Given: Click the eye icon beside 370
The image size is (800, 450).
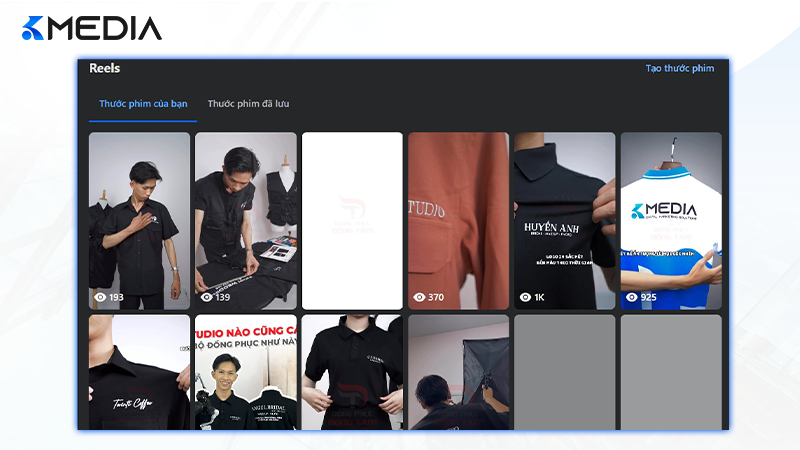Looking at the screenshot, I should [x=419, y=297].
